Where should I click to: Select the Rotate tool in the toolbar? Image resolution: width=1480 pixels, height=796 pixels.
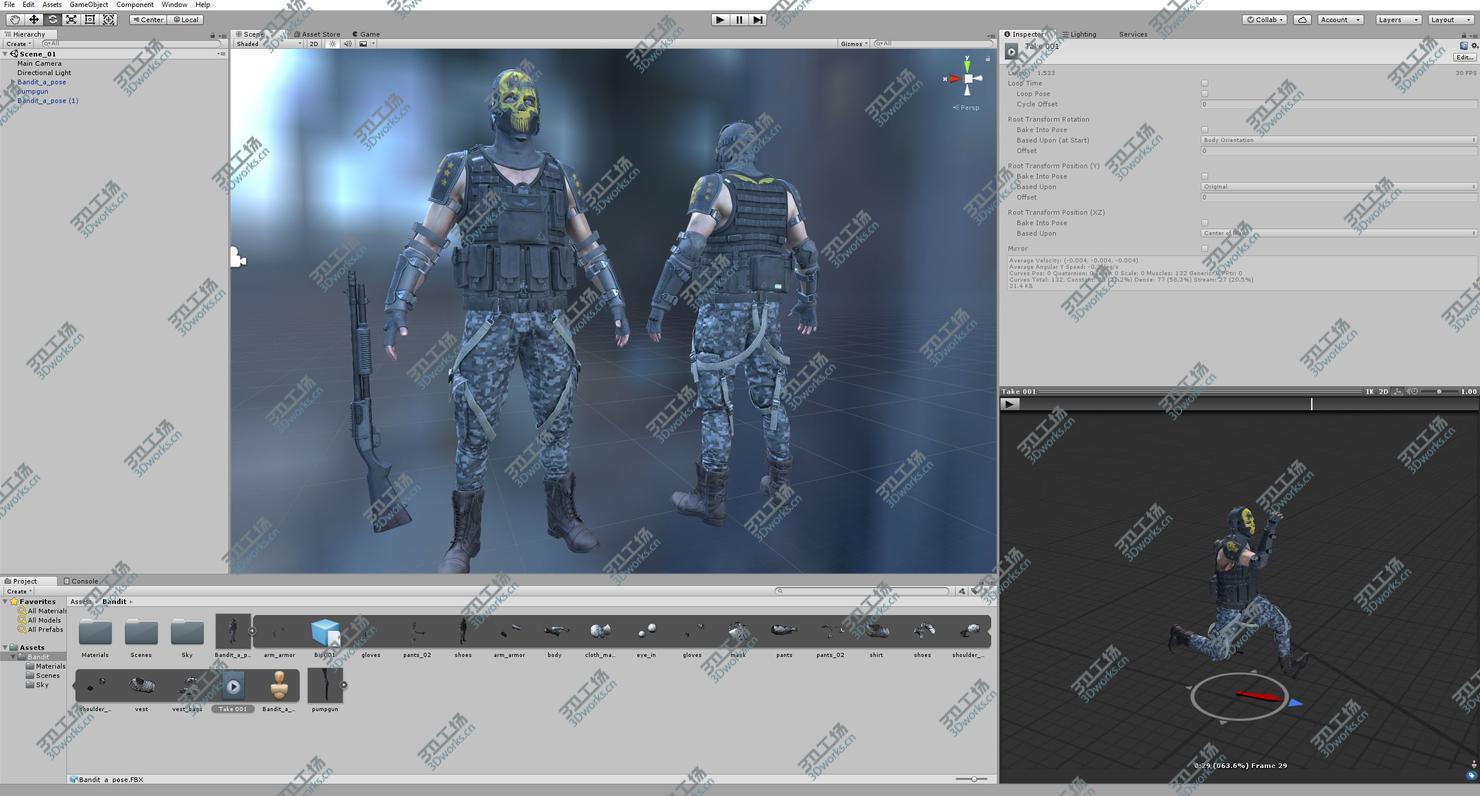pyautogui.click(x=52, y=19)
